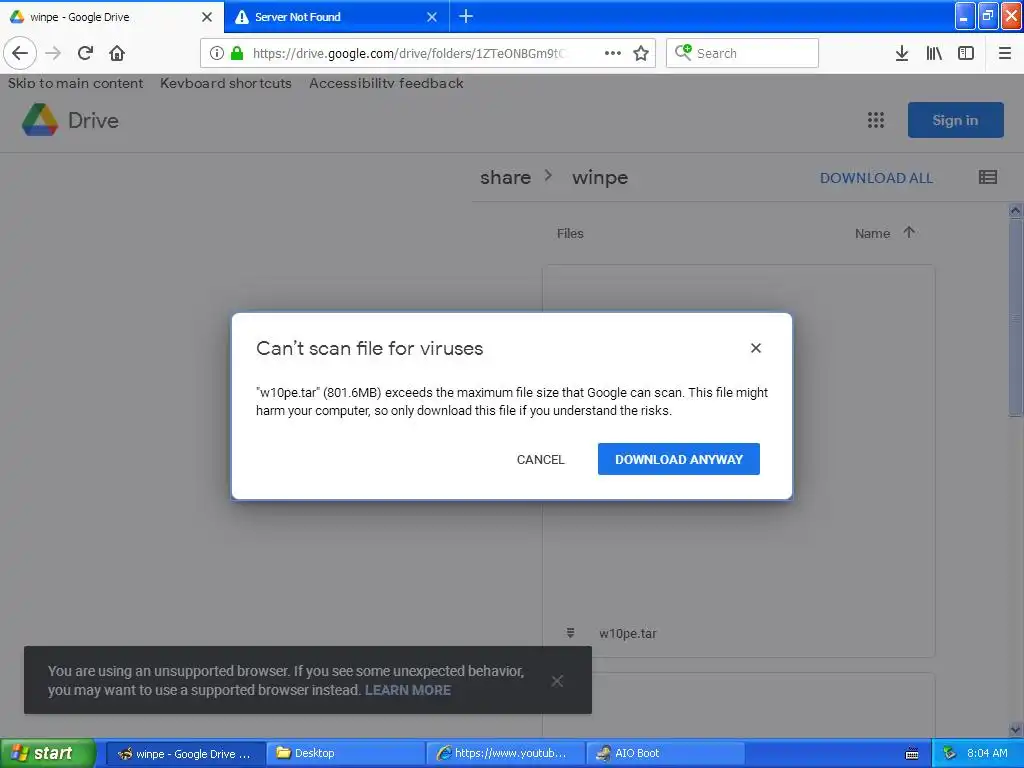Open Google apps grid
This screenshot has height=768, width=1024.
pos(876,120)
